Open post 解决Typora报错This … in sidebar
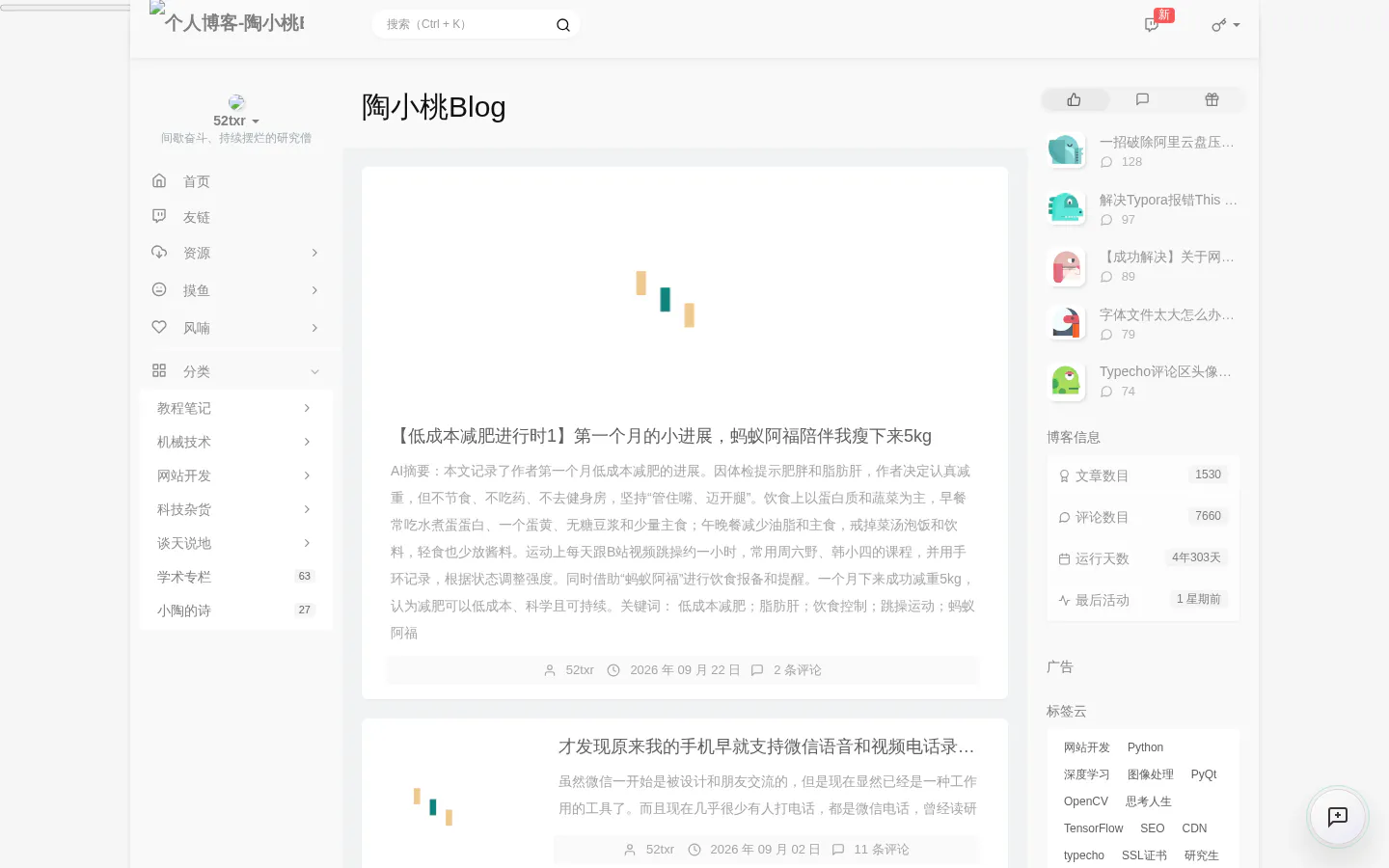 point(1168,200)
